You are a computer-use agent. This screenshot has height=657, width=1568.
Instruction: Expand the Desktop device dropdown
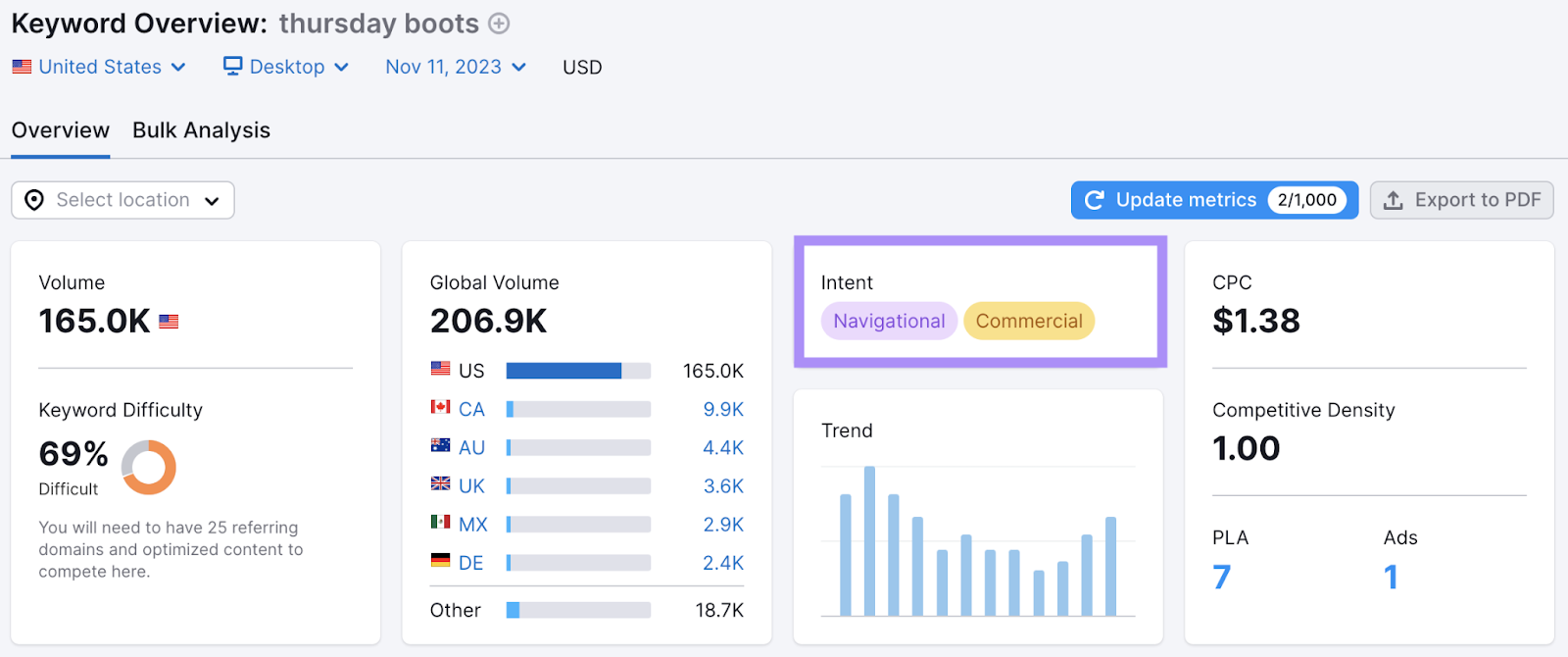(x=287, y=67)
